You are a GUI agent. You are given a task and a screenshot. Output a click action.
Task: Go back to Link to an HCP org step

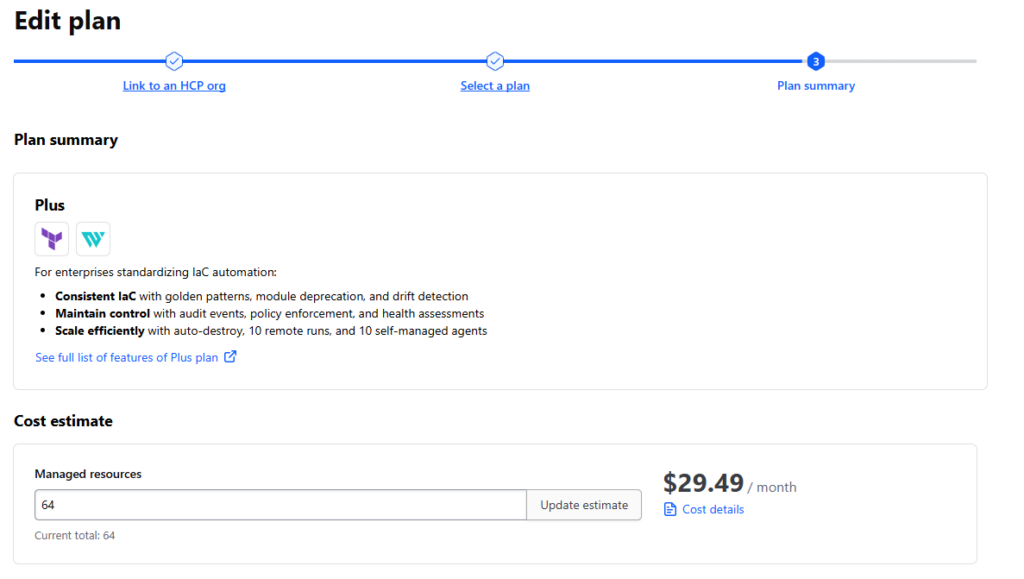174,86
